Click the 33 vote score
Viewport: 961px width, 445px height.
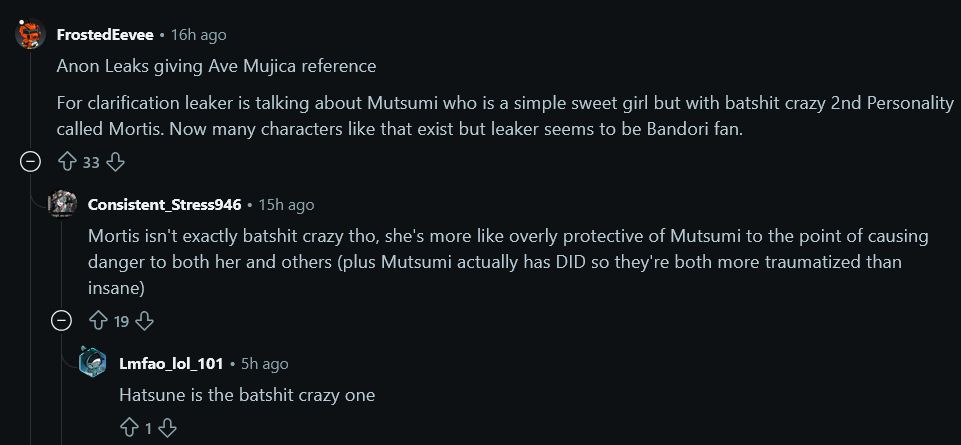pos(91,162)
